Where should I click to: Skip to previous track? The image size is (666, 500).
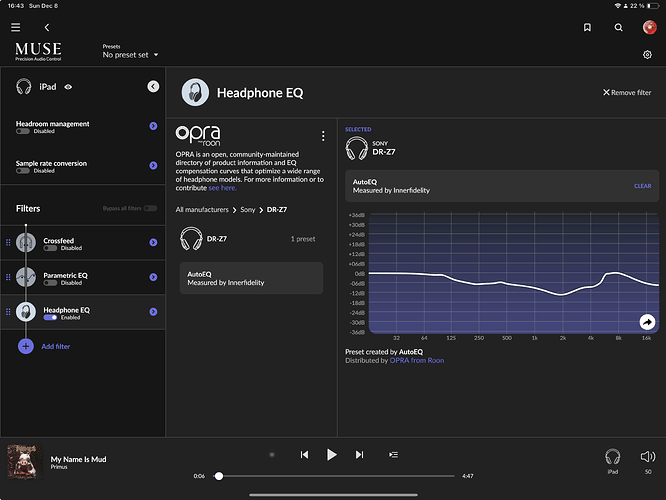(304, 455)
